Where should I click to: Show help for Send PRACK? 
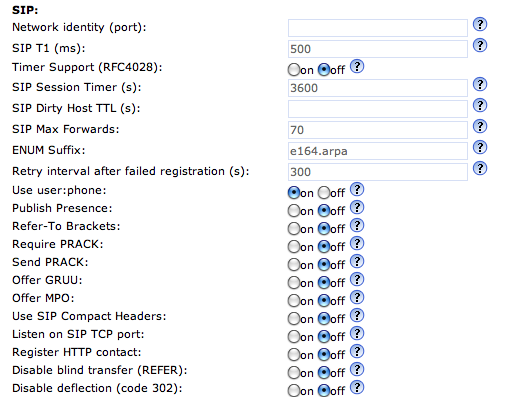(357, 261)
